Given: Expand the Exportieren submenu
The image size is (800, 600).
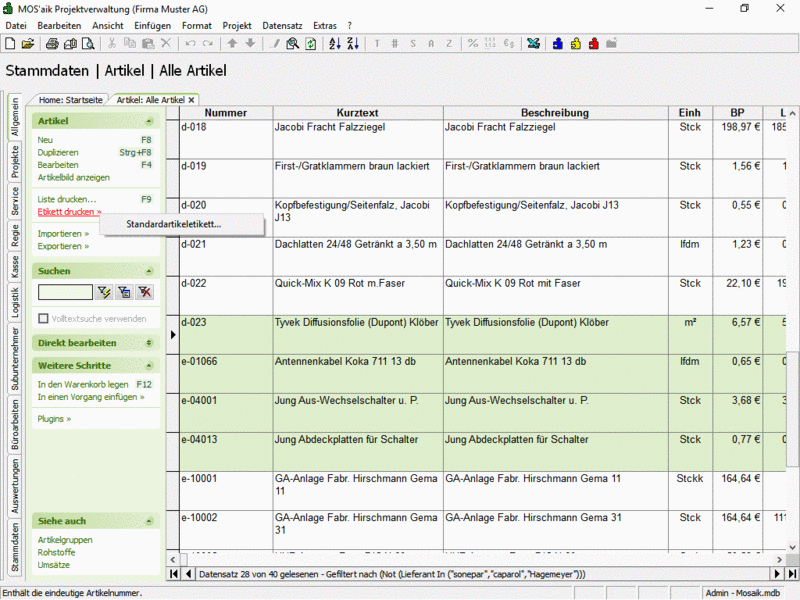Looking at the screenshot, I should (x=63, y=246).
